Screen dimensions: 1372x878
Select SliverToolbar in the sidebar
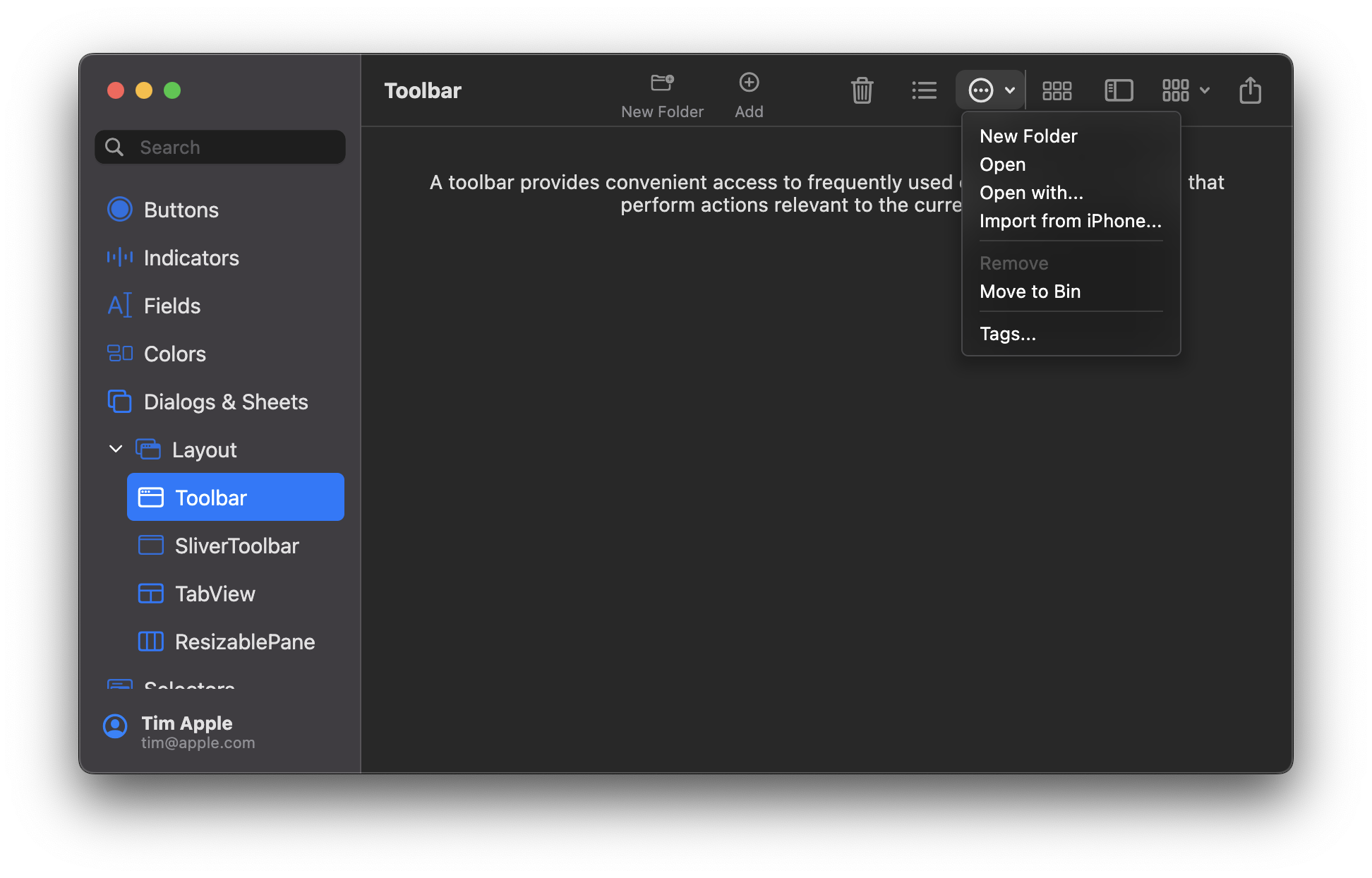(x=236, y=546)
